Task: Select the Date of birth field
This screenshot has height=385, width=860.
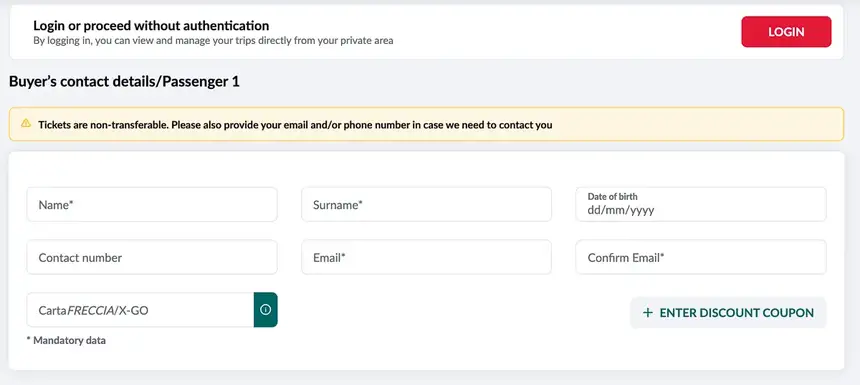Action: point(700,205)
